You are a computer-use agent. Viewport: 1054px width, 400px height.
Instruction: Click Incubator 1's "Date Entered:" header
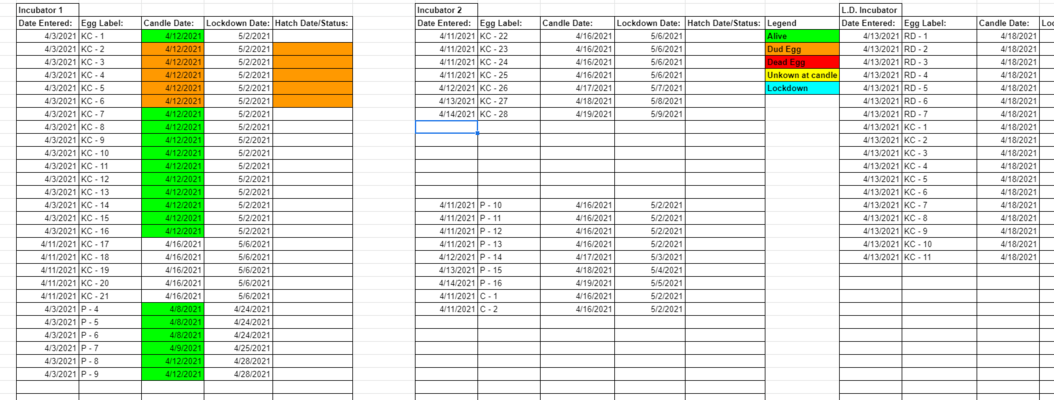[48, 23]
